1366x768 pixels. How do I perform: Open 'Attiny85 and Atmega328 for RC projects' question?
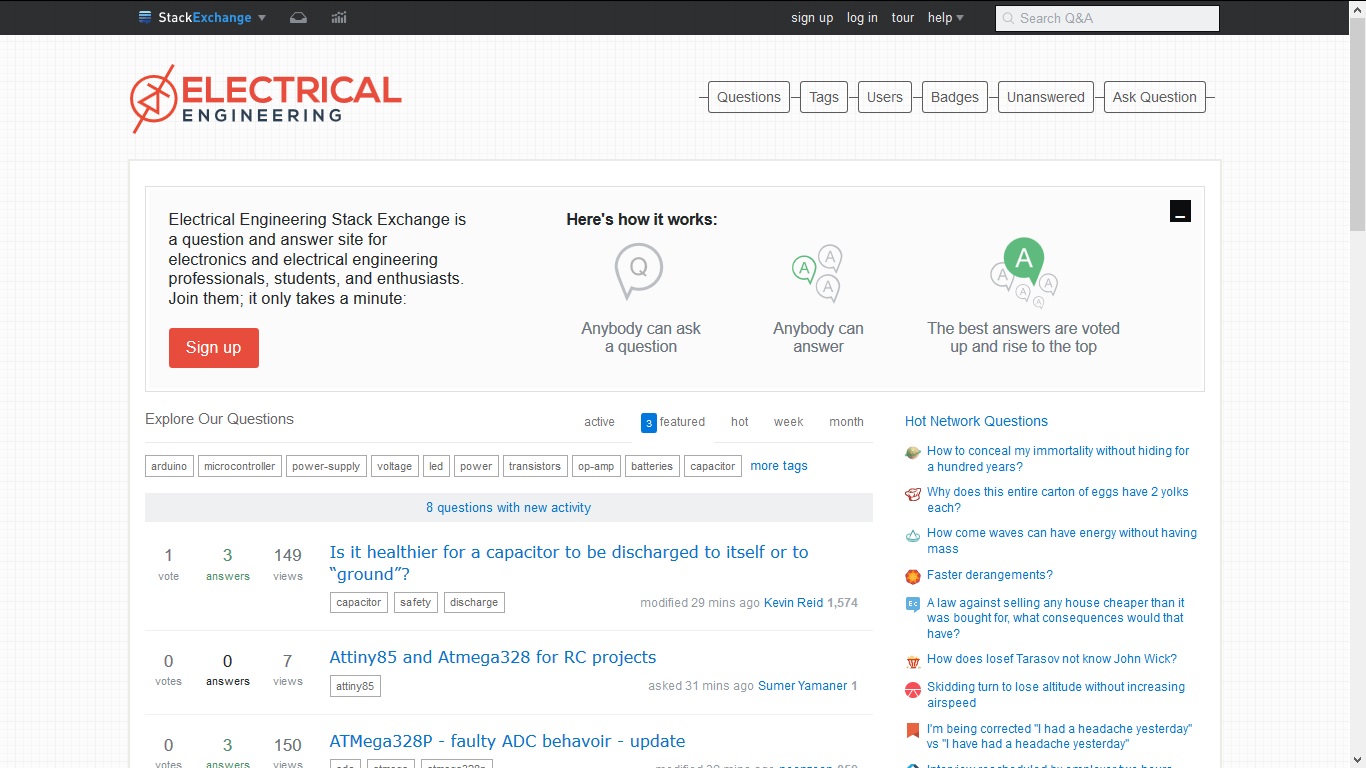point(493,657)
